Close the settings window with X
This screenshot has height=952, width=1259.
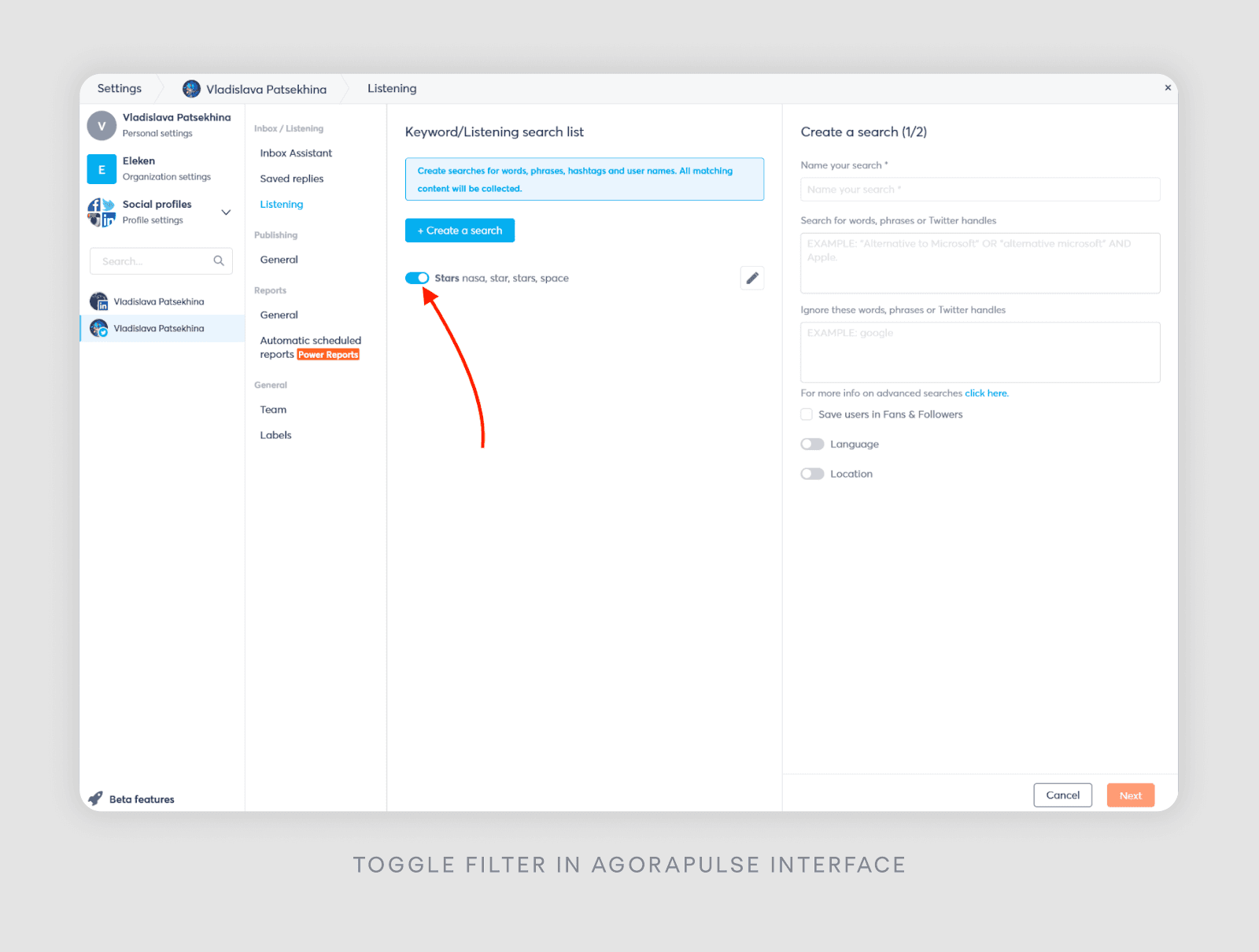(1168, 88)
